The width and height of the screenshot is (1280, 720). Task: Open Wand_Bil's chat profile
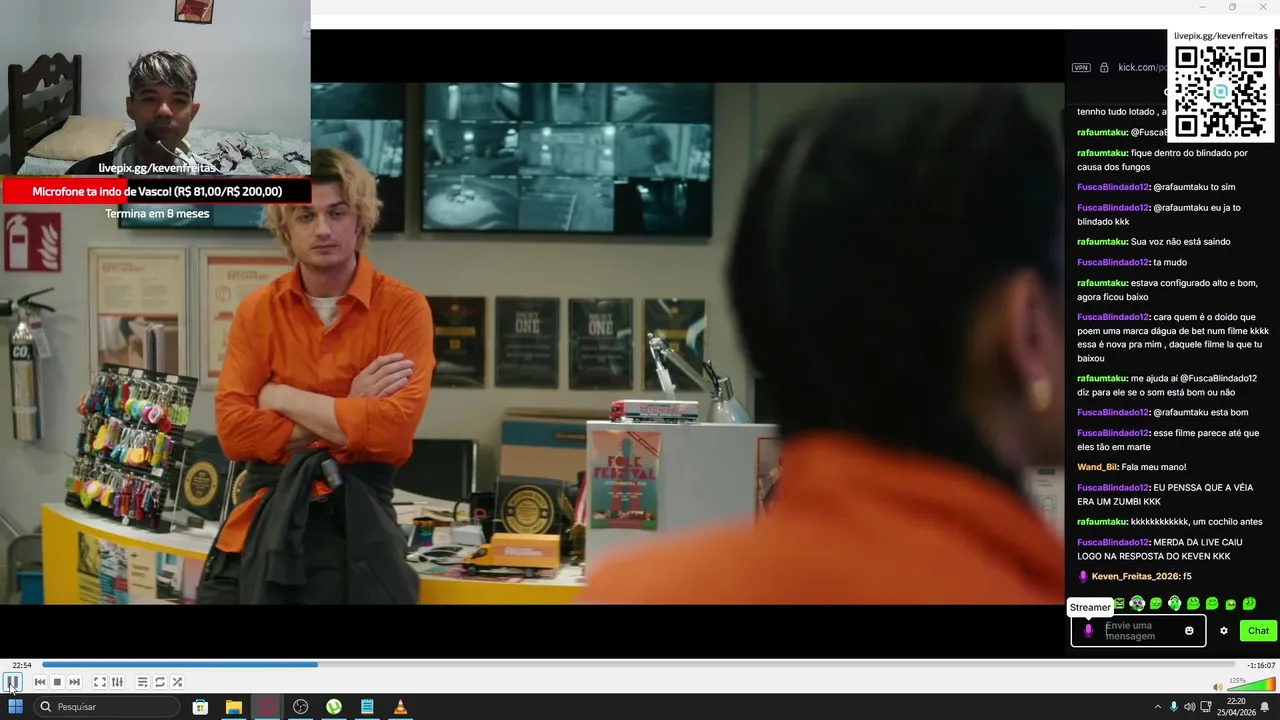[1096, 467]
